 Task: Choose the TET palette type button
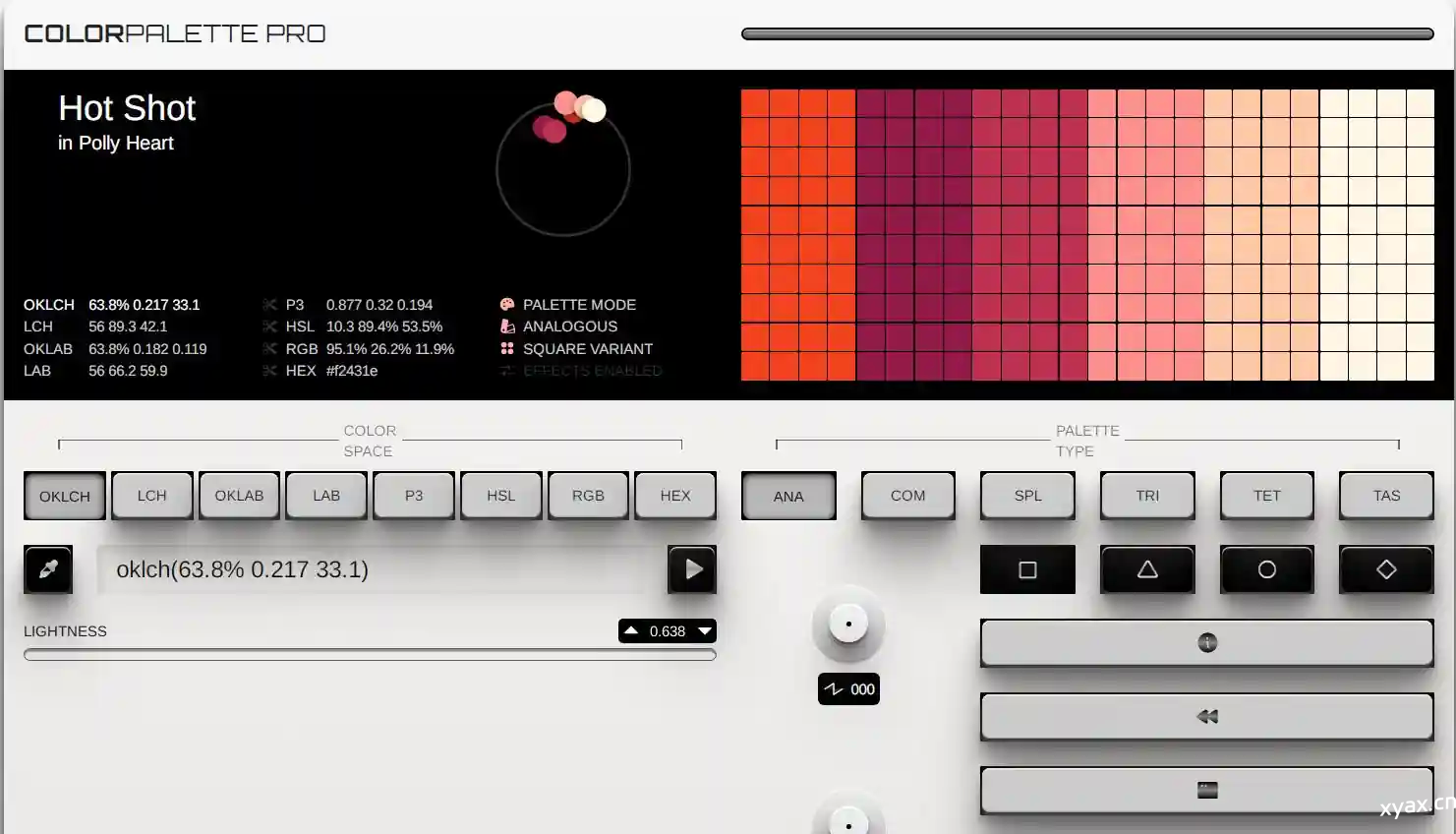(x=1266, y=496)
